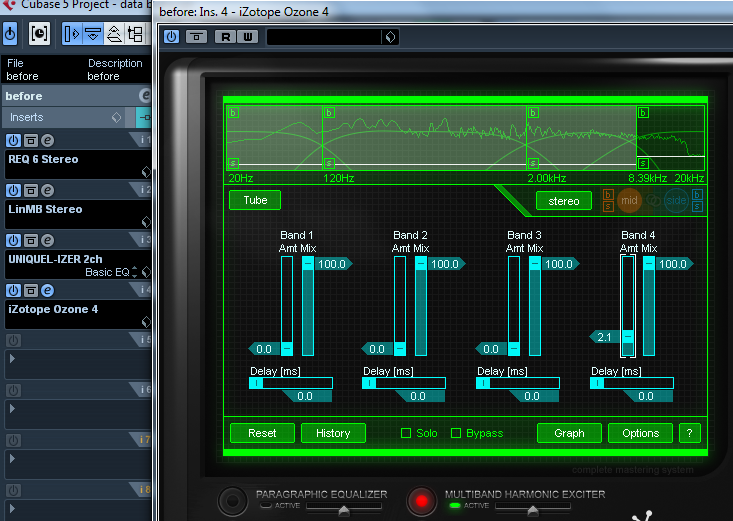This screenshot has height=521, width=733.
Task: Toggle fourth Cubase window layout icon
Action: click(x=135, y=34)
